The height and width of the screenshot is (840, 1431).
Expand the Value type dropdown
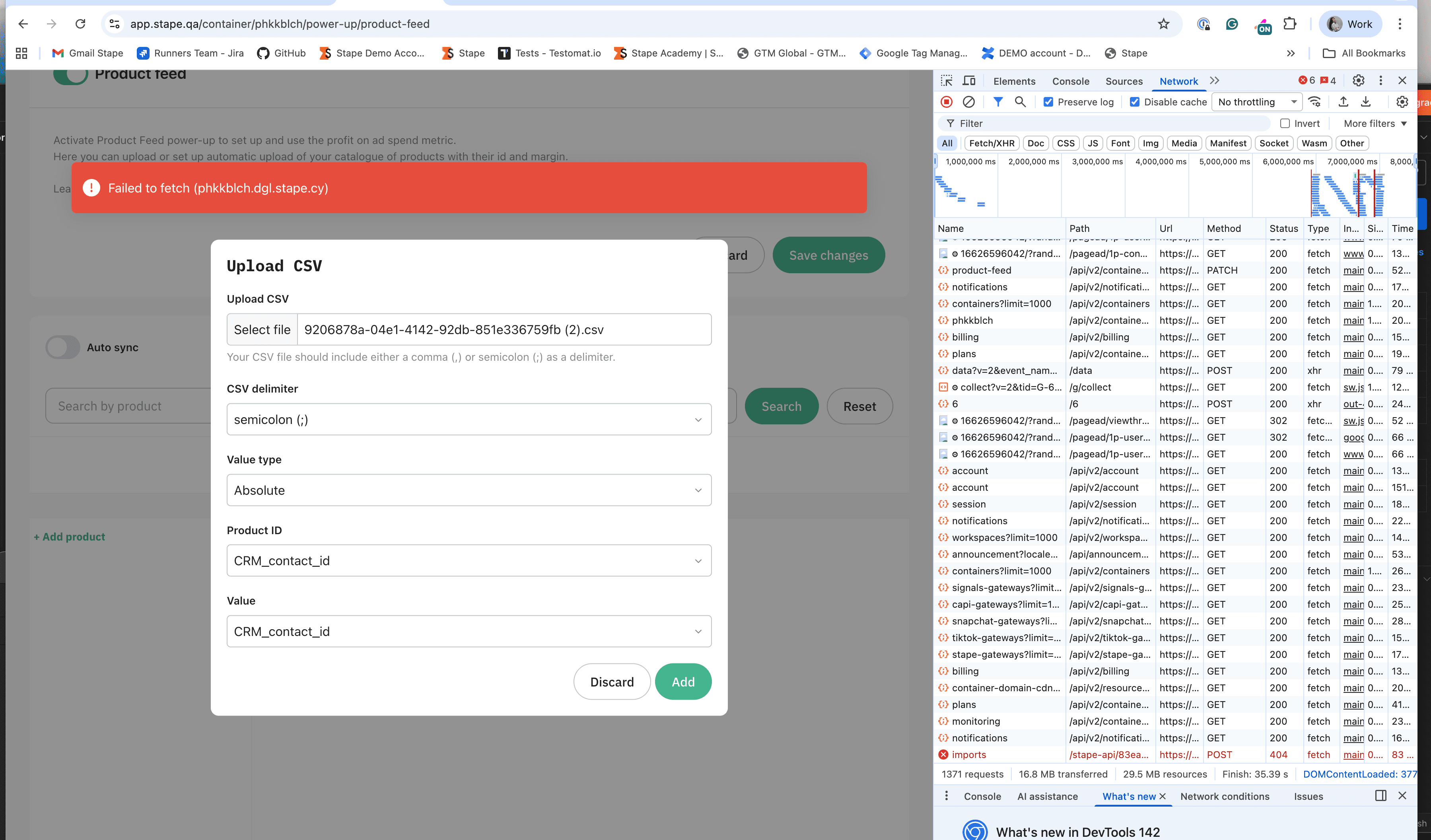[x=469, y=490]
